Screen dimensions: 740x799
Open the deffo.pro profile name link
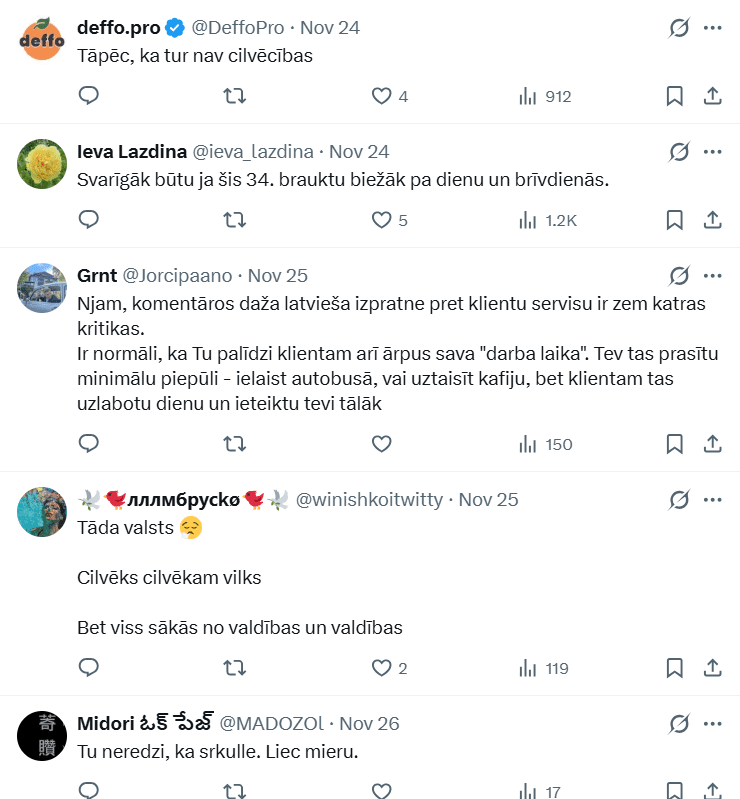118,28
